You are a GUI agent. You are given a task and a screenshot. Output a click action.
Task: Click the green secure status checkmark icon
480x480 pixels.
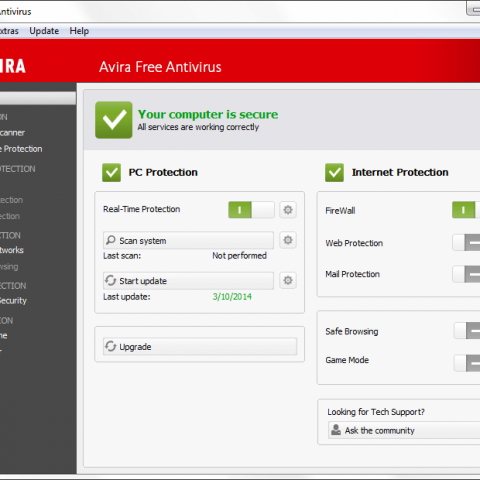point(114,120)
